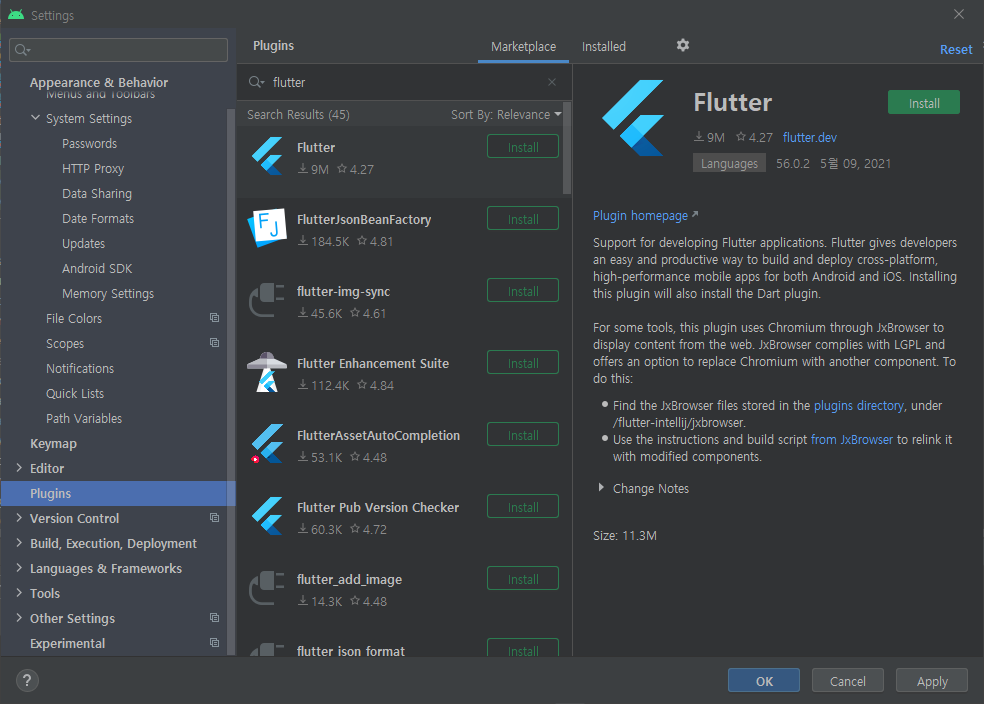The width and height of the screenshot is (984, 704).
Task: Open the from JxBrowser link
Action: coord(852,440)
